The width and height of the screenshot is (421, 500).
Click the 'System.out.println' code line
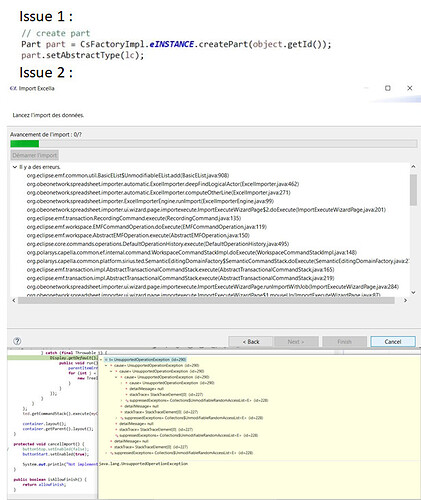(60, 464)
